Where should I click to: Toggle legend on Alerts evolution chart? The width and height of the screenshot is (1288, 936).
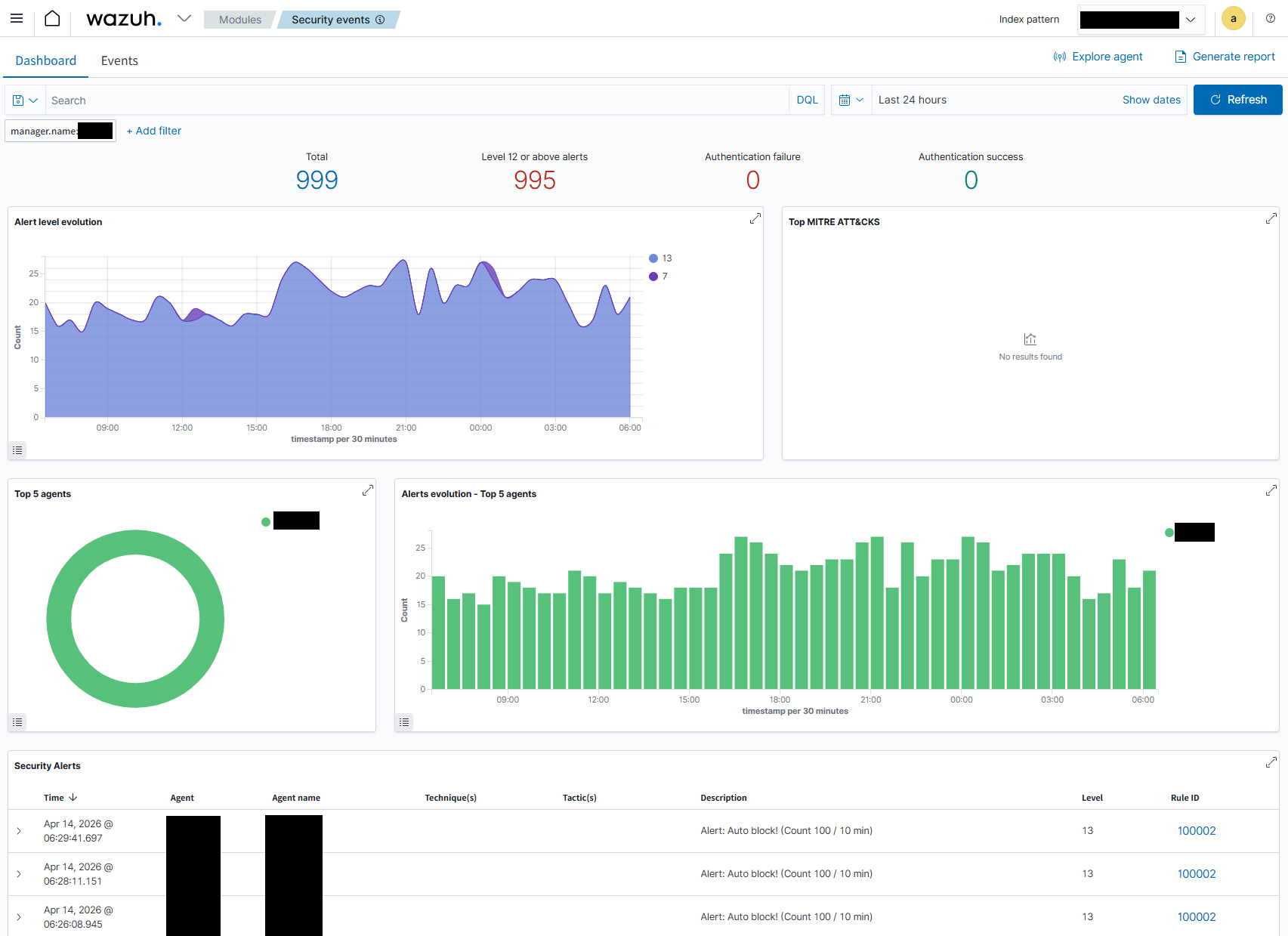pyautogui.click(x=404, y=722)
